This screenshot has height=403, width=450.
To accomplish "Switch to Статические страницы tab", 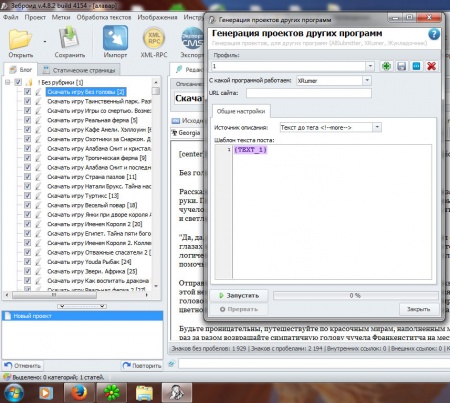I will point(79,70).
